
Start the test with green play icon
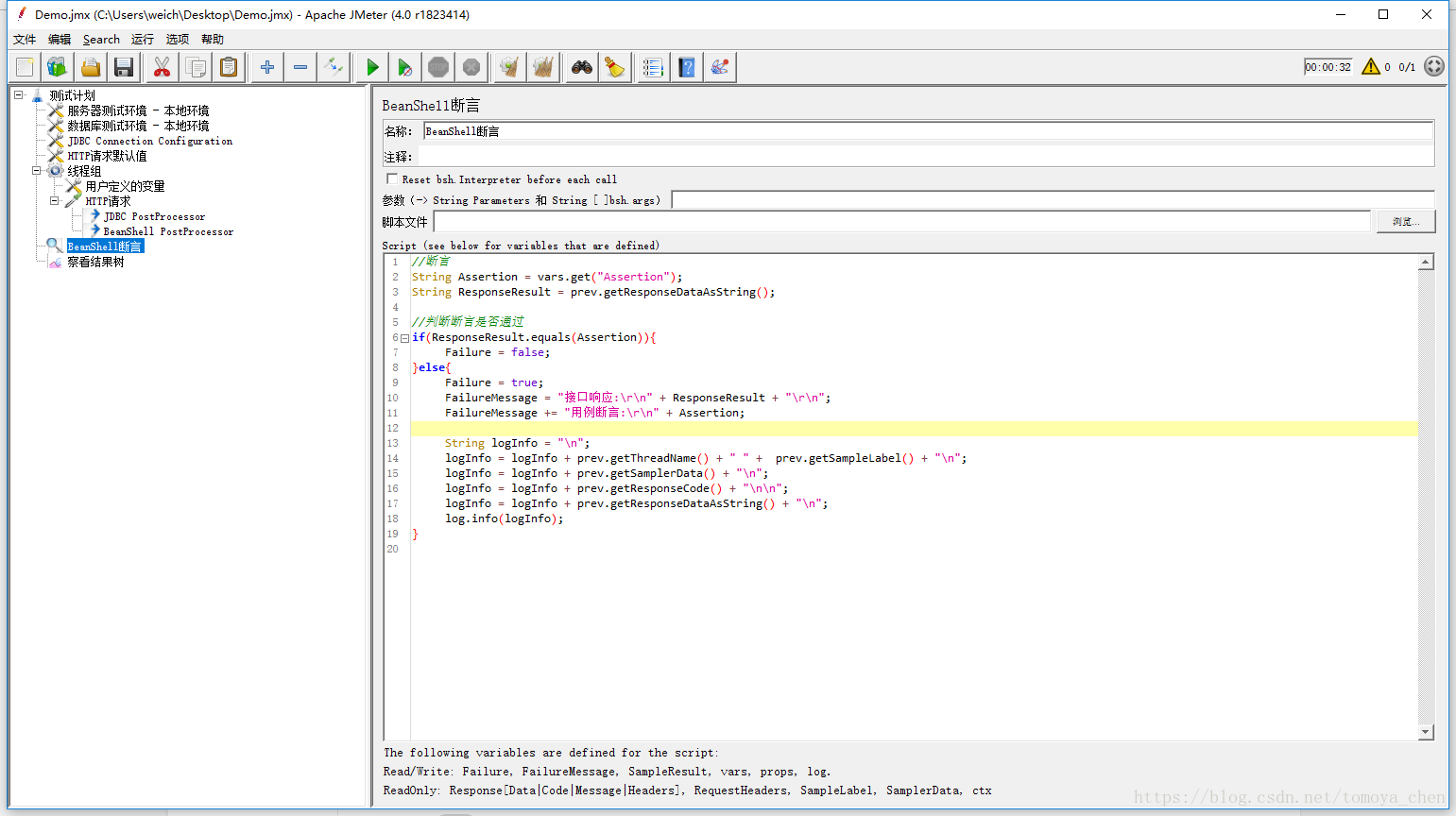tap(372, 67)
